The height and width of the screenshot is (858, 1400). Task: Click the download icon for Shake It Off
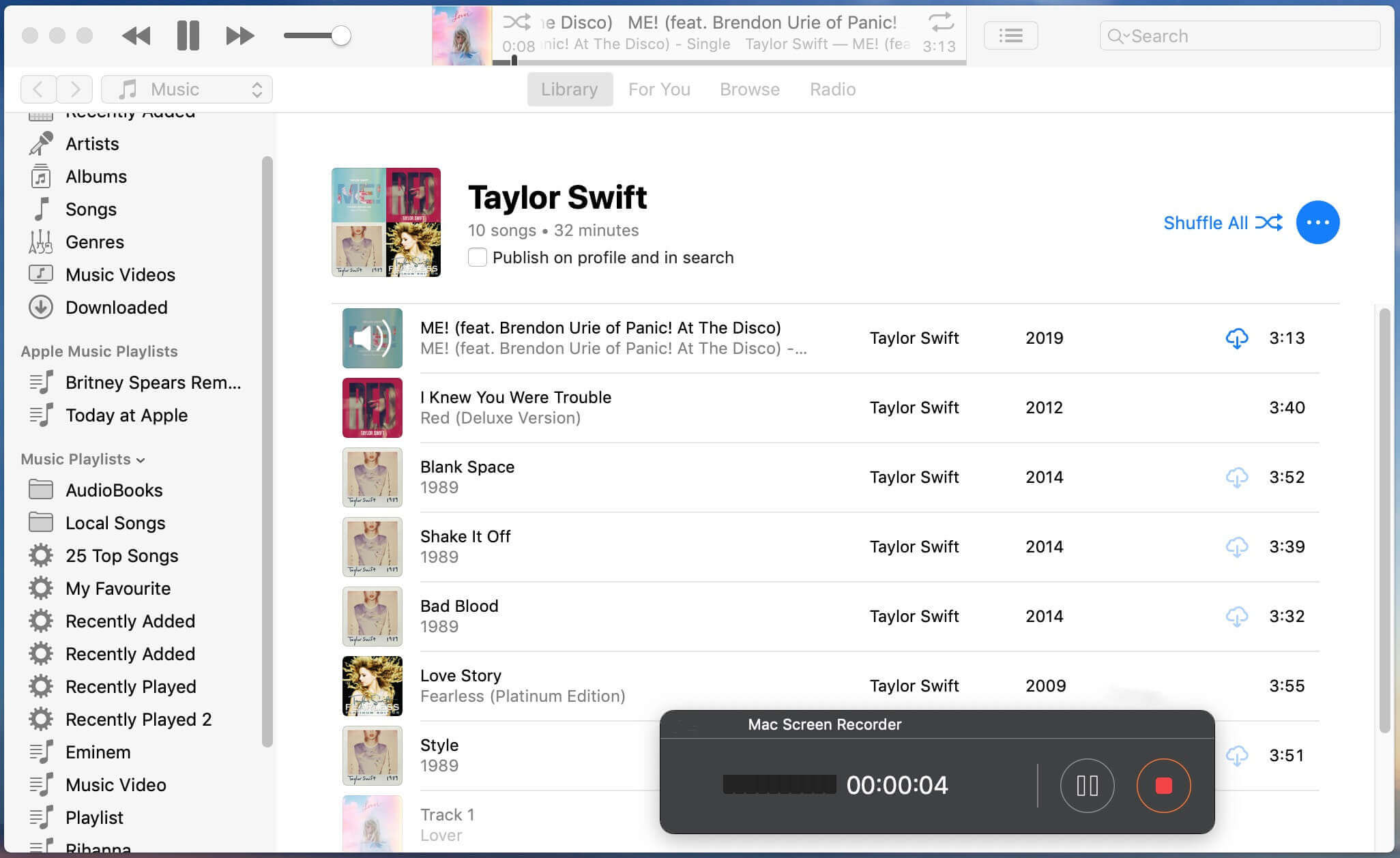[1237, 545]
